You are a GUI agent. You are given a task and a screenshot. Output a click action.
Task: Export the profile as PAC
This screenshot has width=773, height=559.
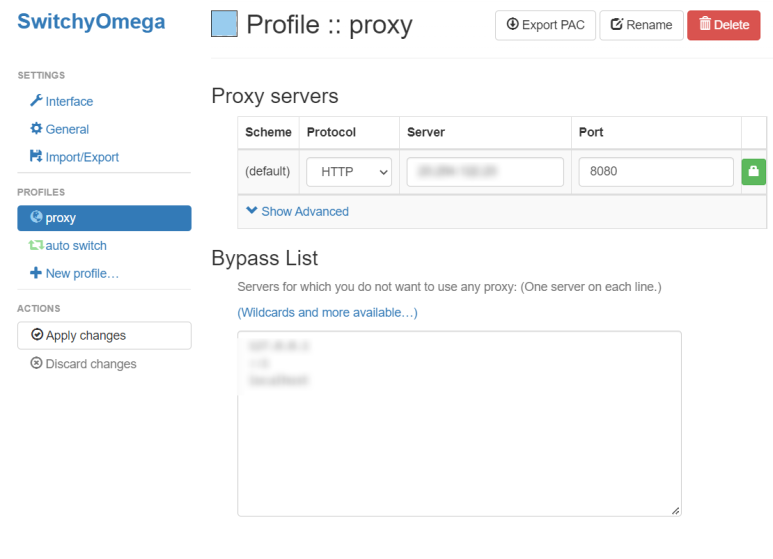(545, 25)
